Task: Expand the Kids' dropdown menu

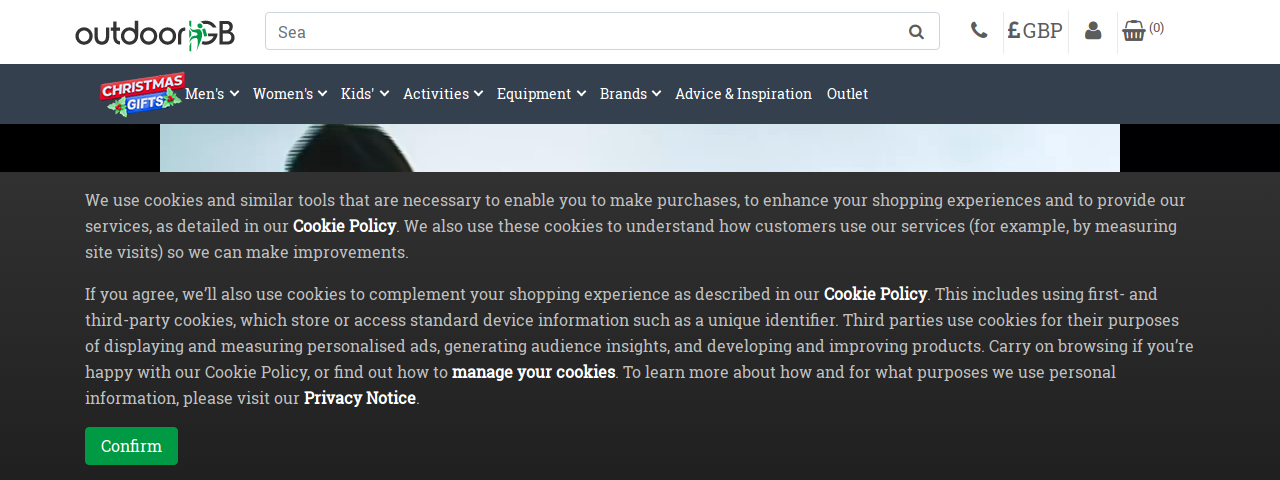Action: click(x=364, y=94)
